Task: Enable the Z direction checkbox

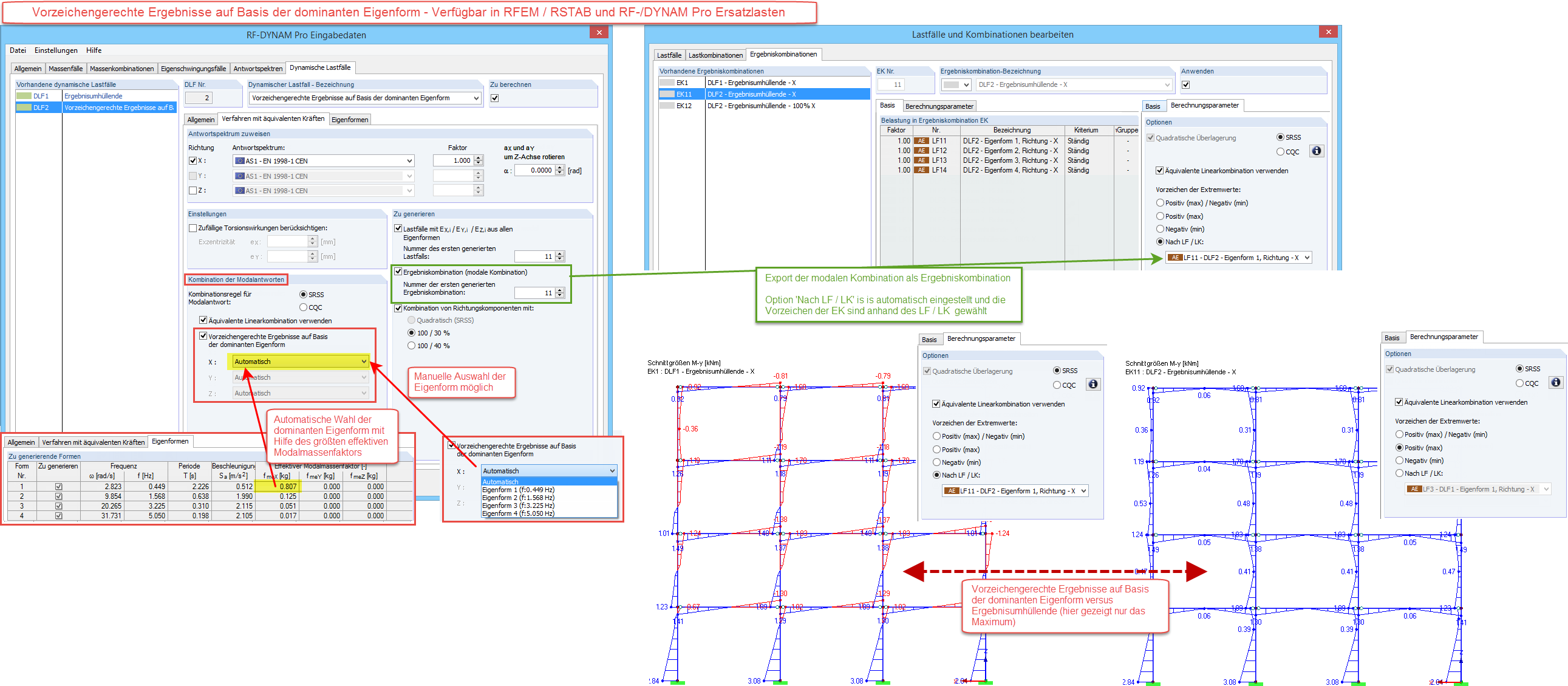Action: point(193,190)
